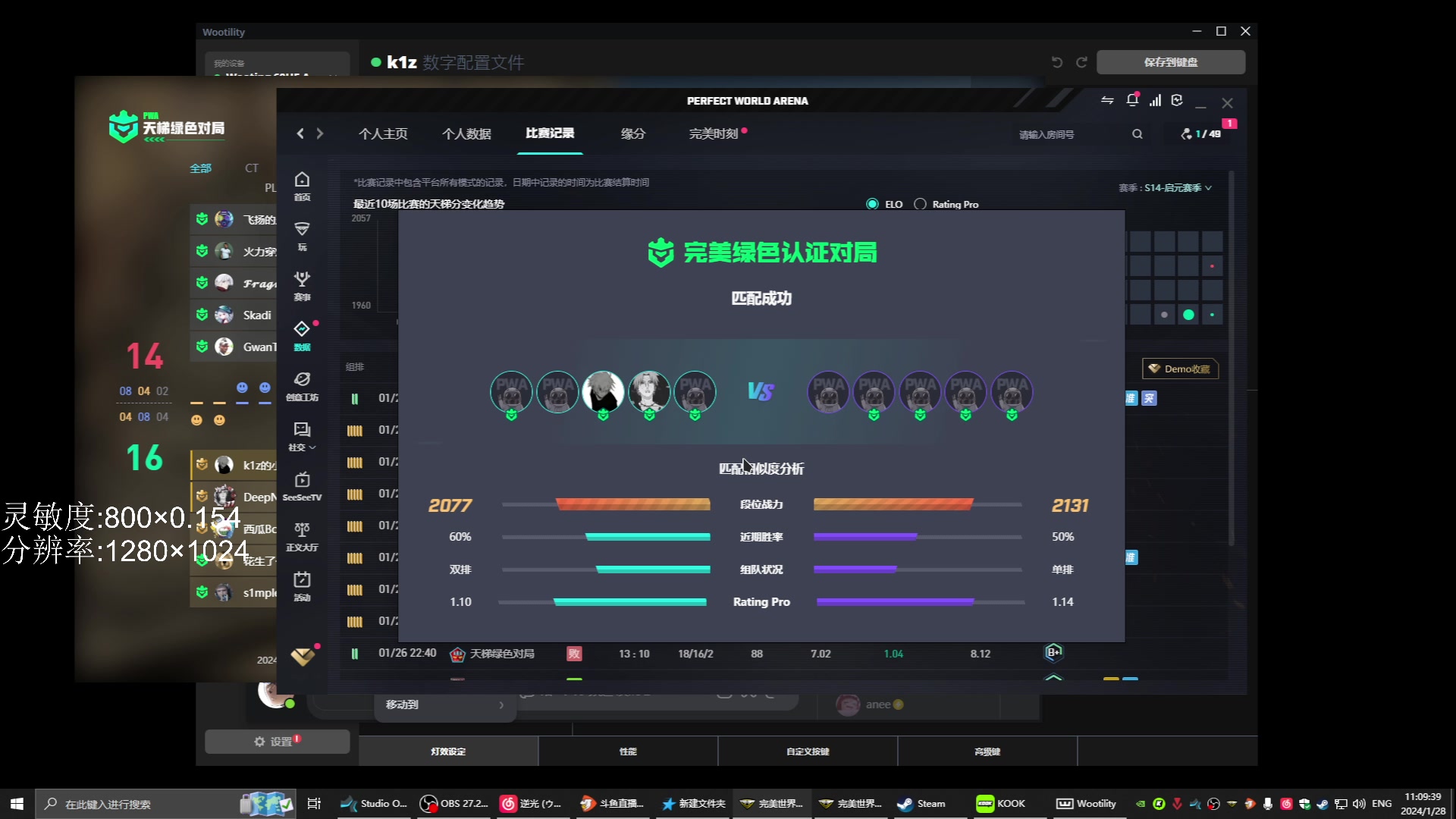Click the bright green dot in activity grid

[1188, 315]
